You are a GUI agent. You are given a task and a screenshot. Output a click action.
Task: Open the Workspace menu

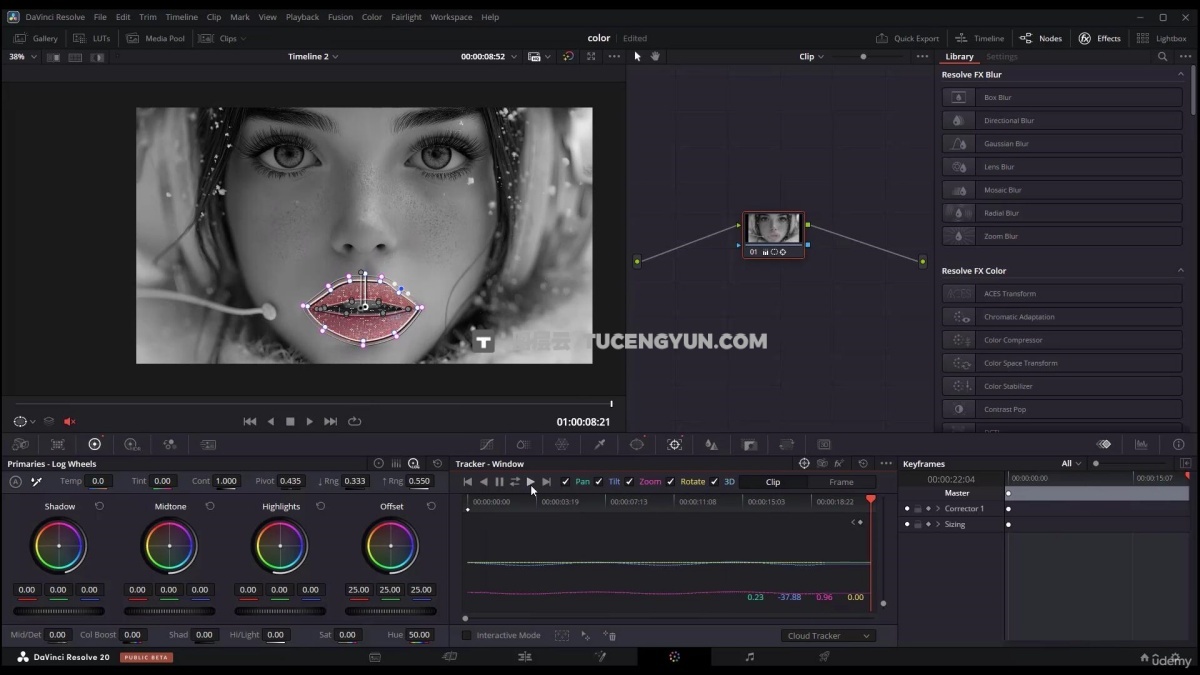(x=451, y=17)
